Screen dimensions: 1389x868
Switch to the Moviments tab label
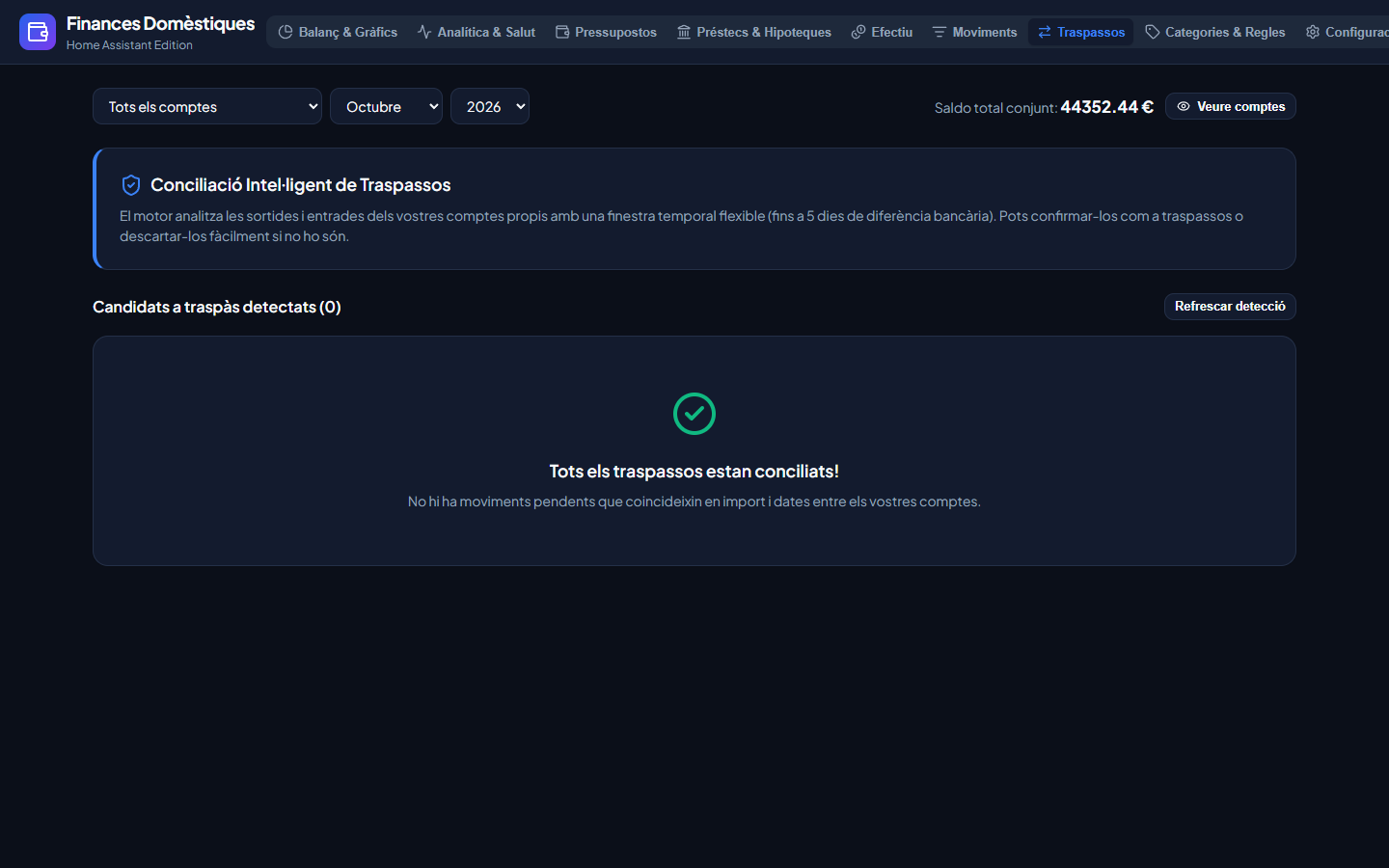pyautogui.click(x=985, y=32)
